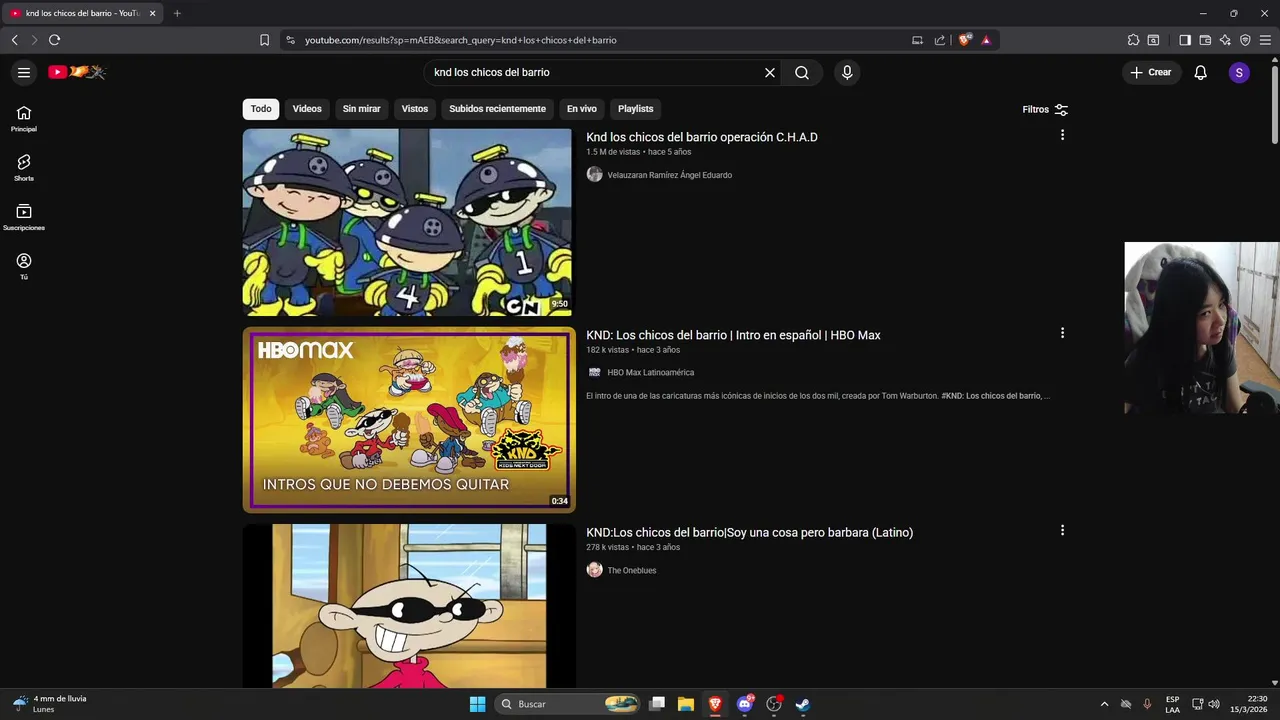The height and width of the screenshot is (720, 1280).
Task: Open the 4 mm de lluvia weather widget
Action: pyautogui.click(x=50, y=704)
